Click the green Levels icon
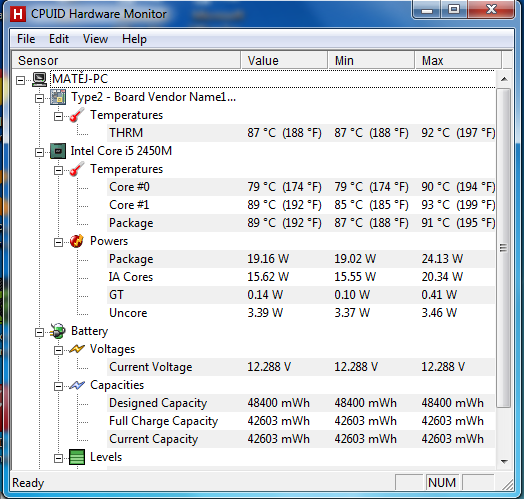 click(77, 457)
